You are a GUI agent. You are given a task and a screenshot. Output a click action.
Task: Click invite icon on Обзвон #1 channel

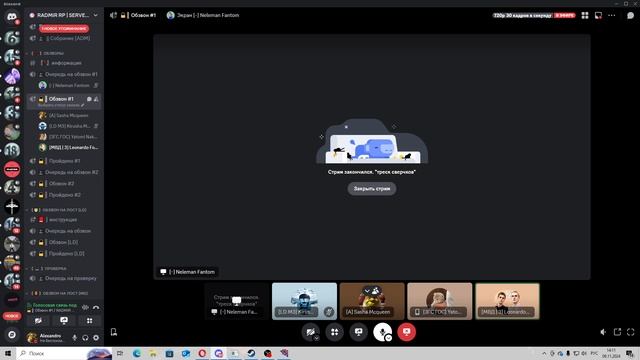[x=96, y=99]
